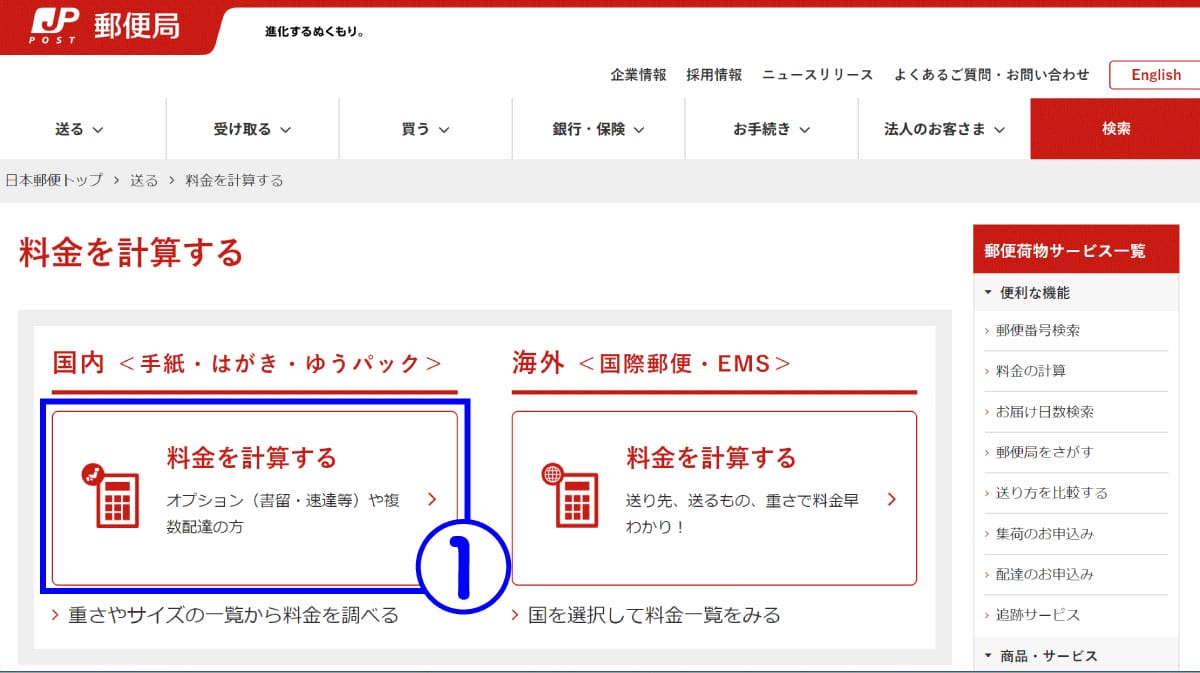This screenshot has width=1200, height=673.
Task: Open 追跡サービス sidebar link
Action: pyautogui.click(x=1031, y=615)
